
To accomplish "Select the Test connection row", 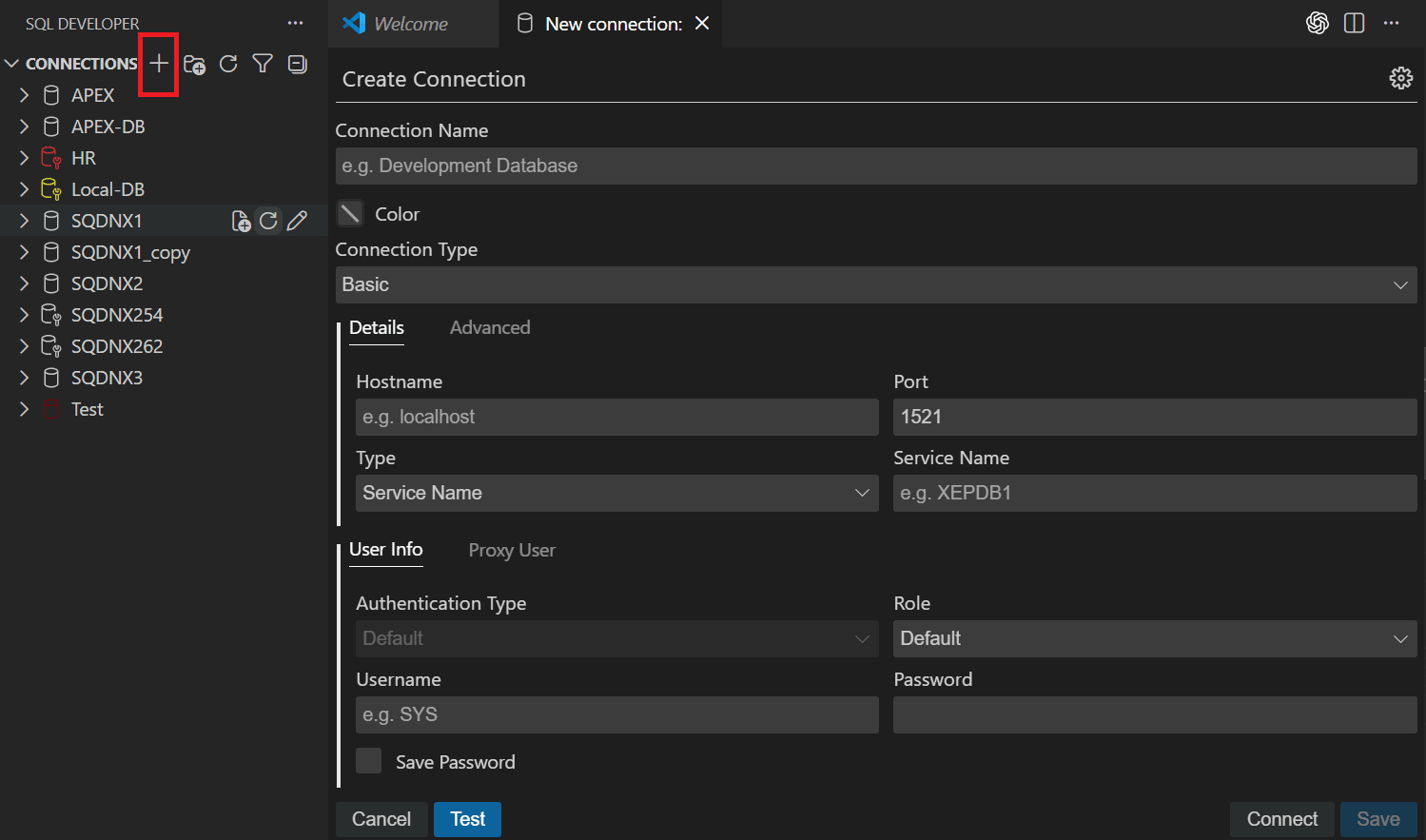I will click(x=164, y=409).
